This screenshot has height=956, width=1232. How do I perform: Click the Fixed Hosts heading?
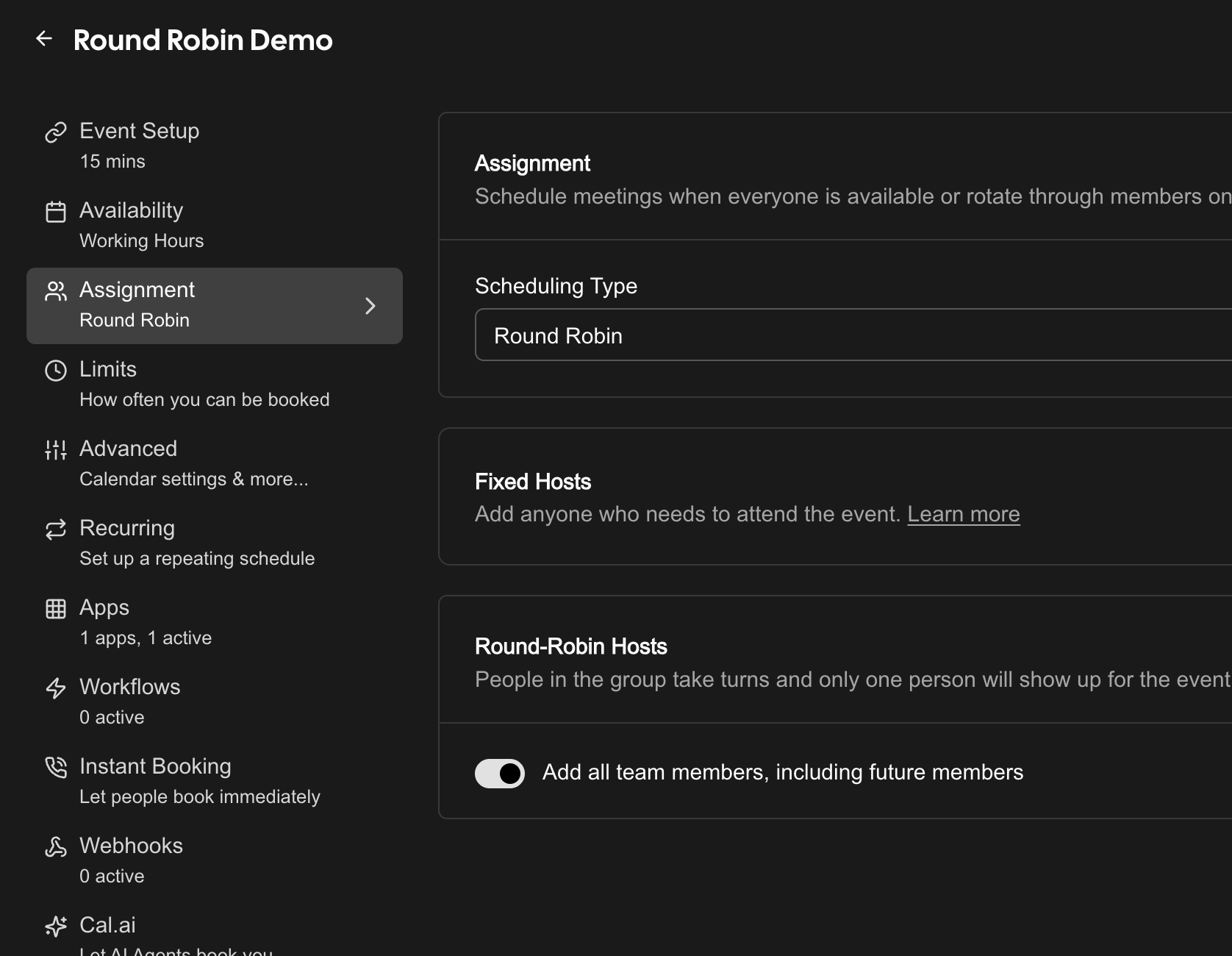click(x=533, y=482)
